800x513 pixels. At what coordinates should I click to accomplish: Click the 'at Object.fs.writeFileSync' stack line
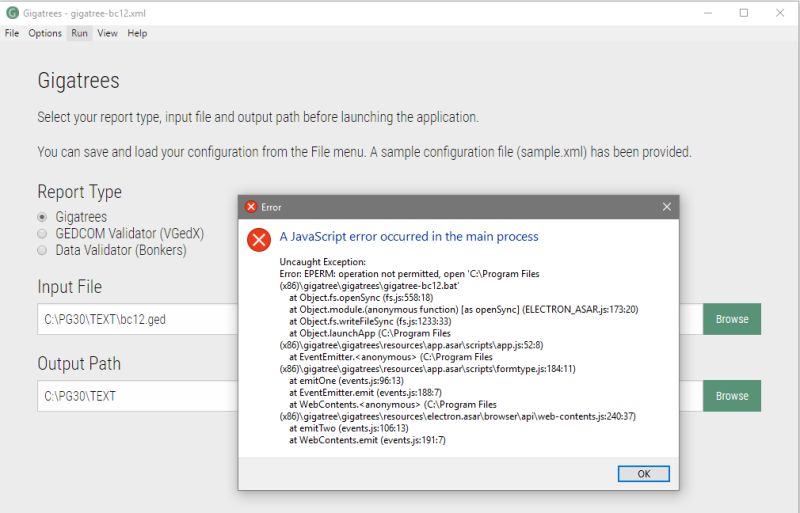click(x=370, y=321)
